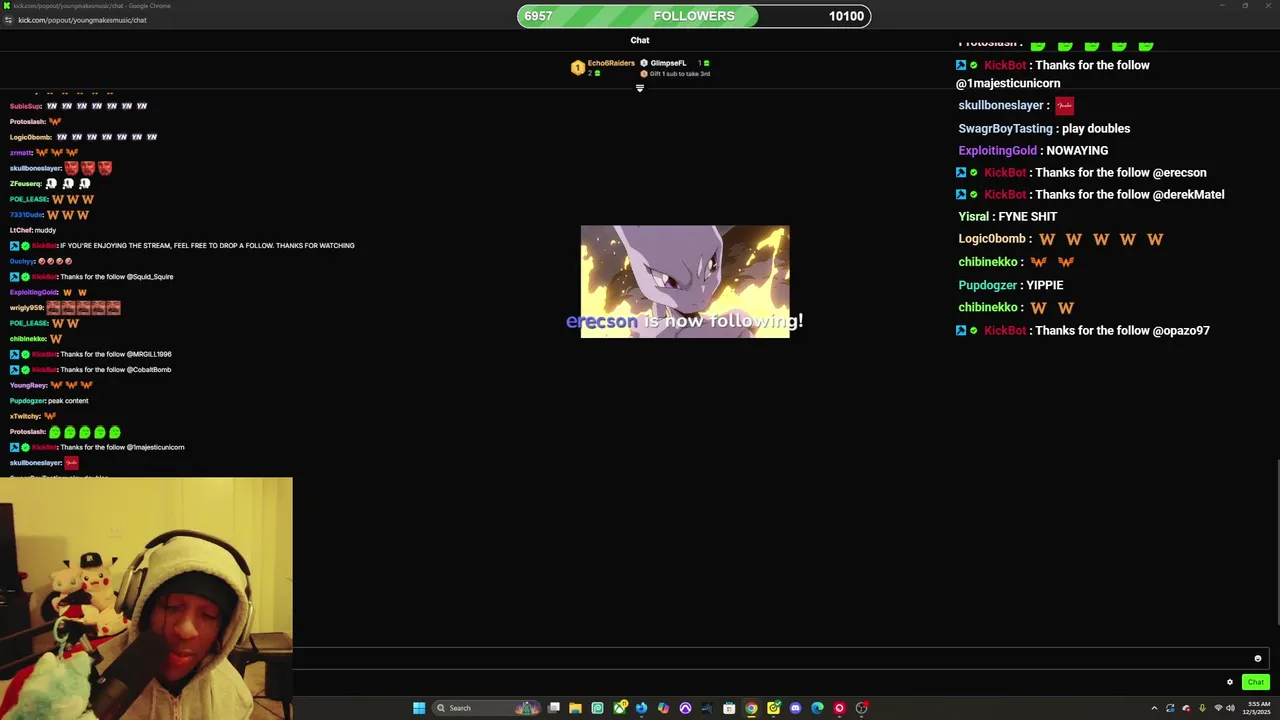Click Protoslash's green emote row in left chat

tap(85, 432)
